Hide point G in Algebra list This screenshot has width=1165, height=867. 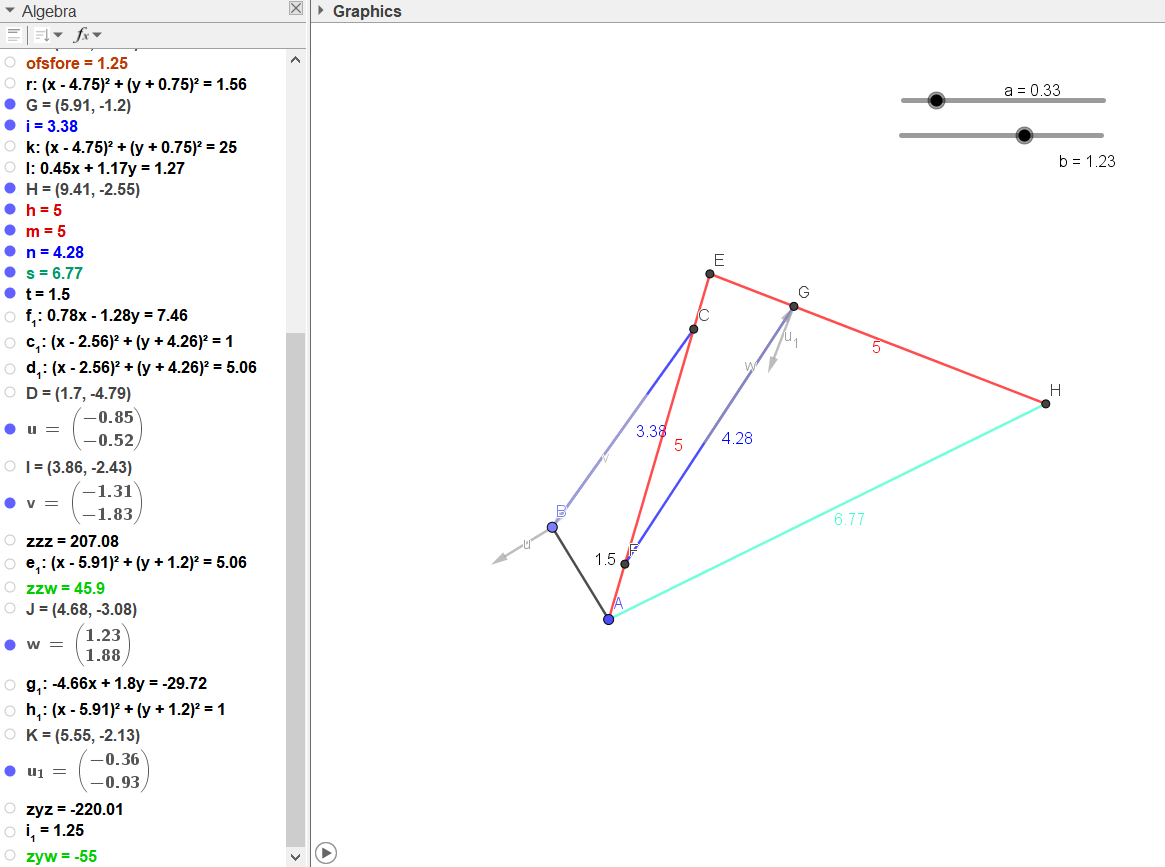coord(10,104)
